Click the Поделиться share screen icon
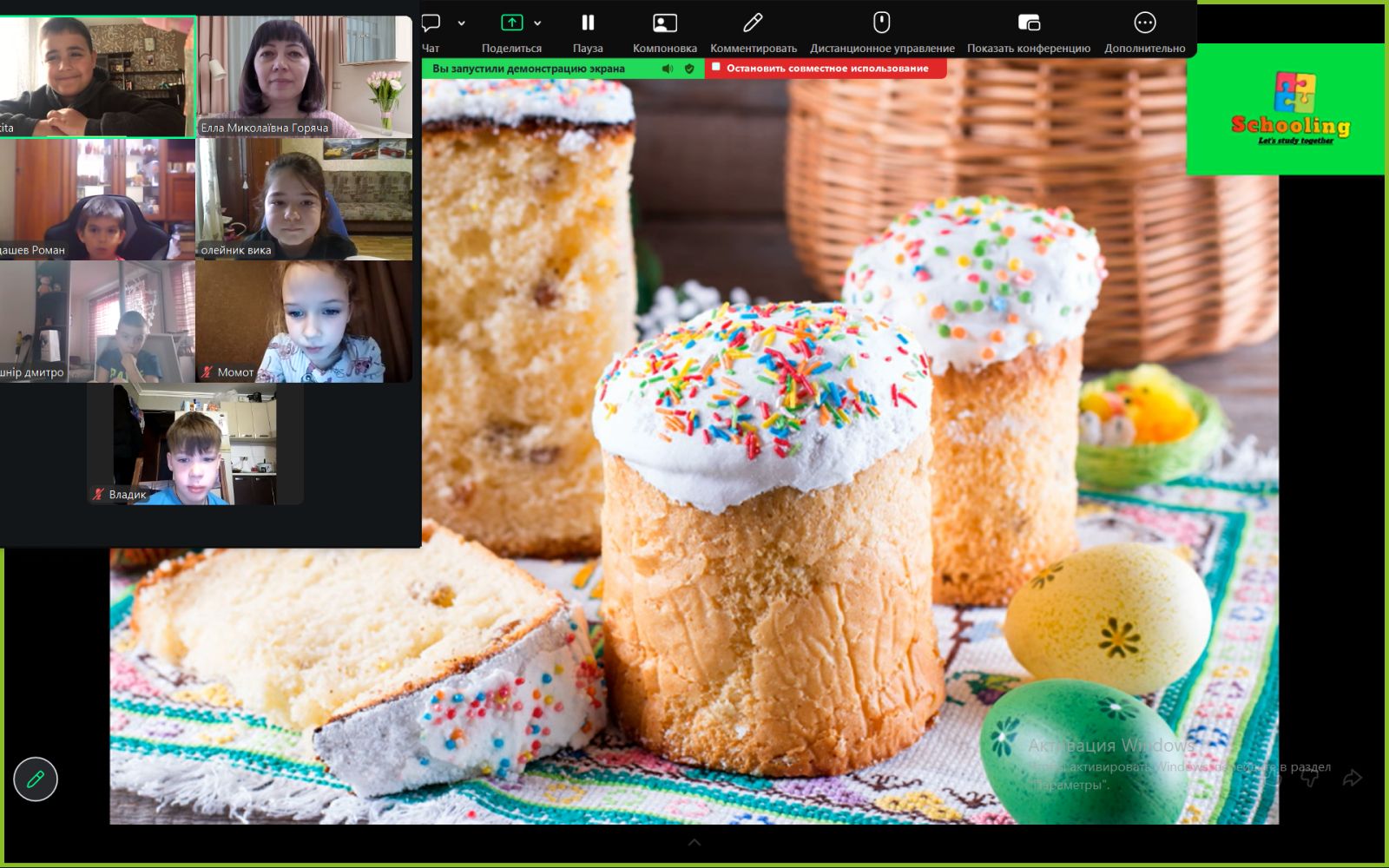The image size is (1389, 868). click(x=511, y=23)
